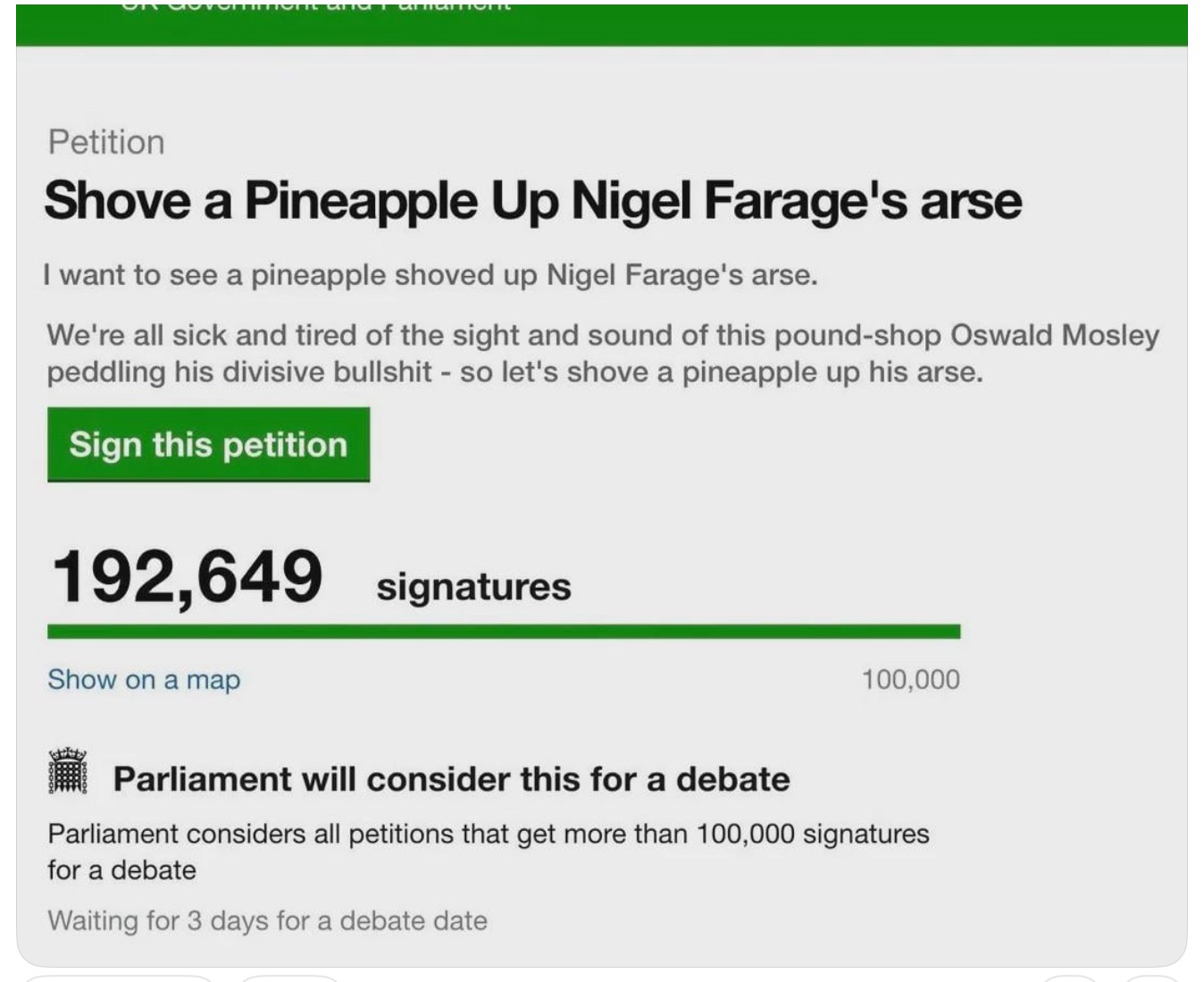This screenshot has height=982, width=1204.
Task: Click the 100,000 target number label
Action: (x=911, y=680)
